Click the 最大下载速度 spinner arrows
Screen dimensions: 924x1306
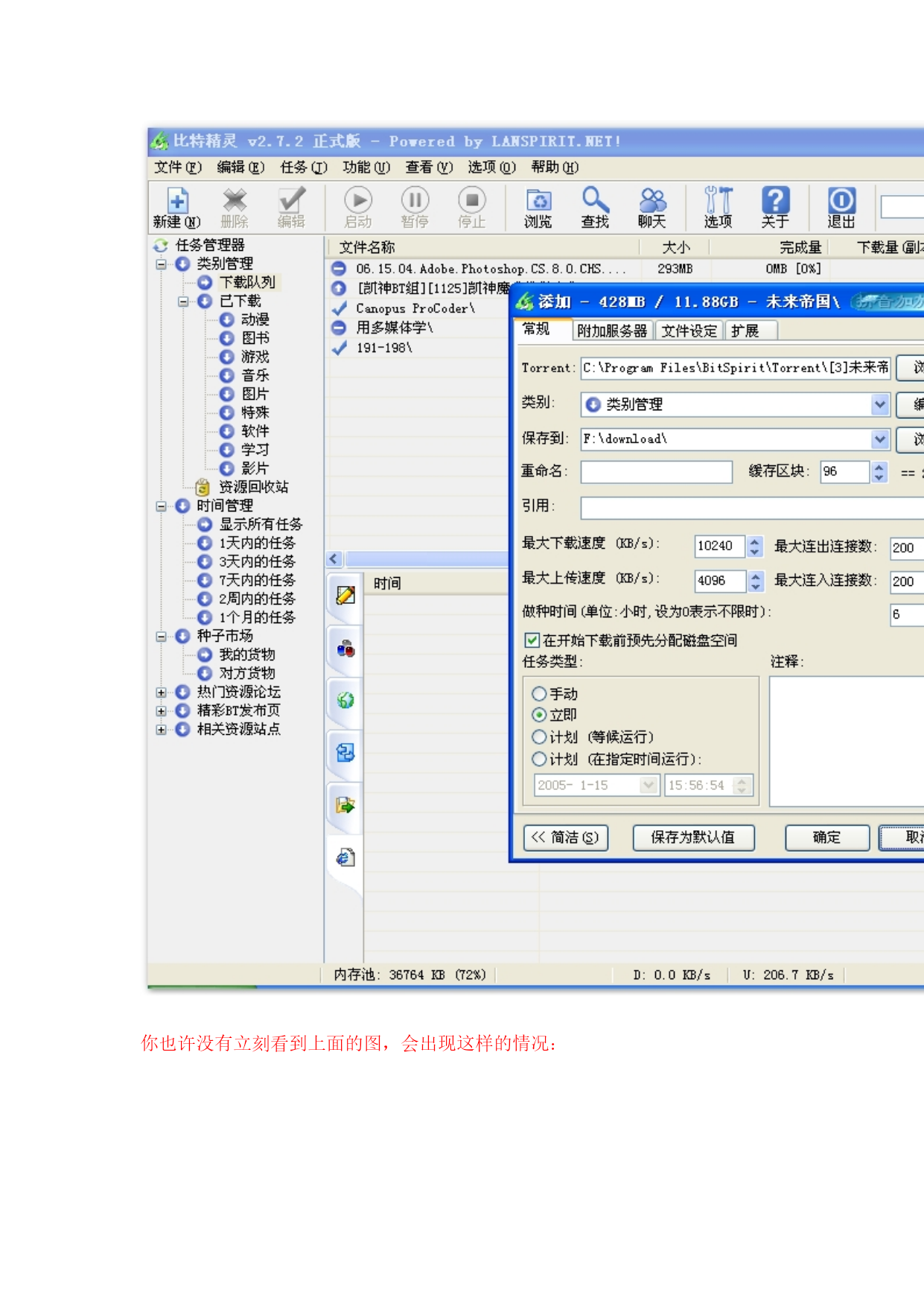[x=755, y=547]
